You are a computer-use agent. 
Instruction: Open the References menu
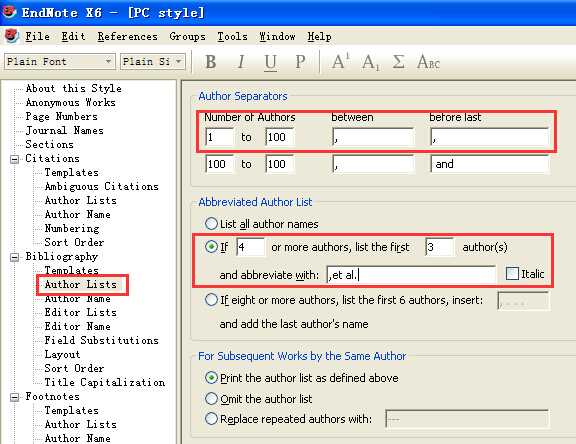click(127, 36)
